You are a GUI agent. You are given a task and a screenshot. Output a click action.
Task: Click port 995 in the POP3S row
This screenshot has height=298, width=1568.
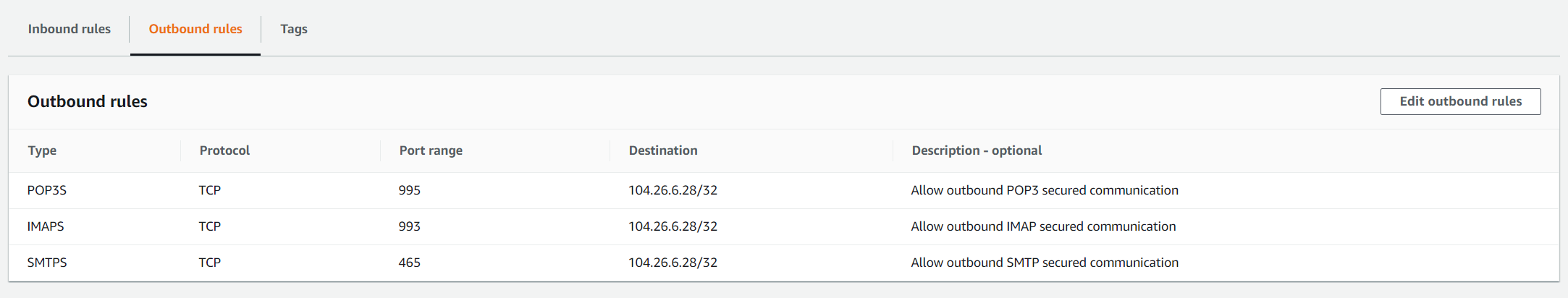(x=410, y=190)
